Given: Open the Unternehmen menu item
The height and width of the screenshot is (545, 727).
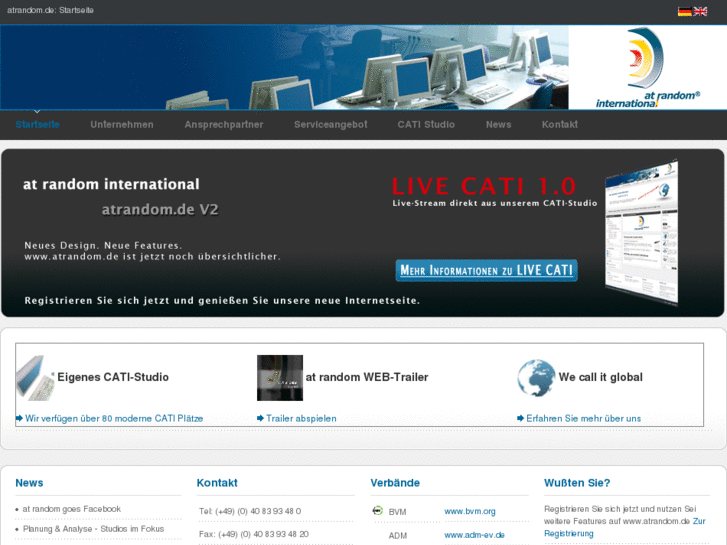Looking at the screenshot, I should point(122,124).
